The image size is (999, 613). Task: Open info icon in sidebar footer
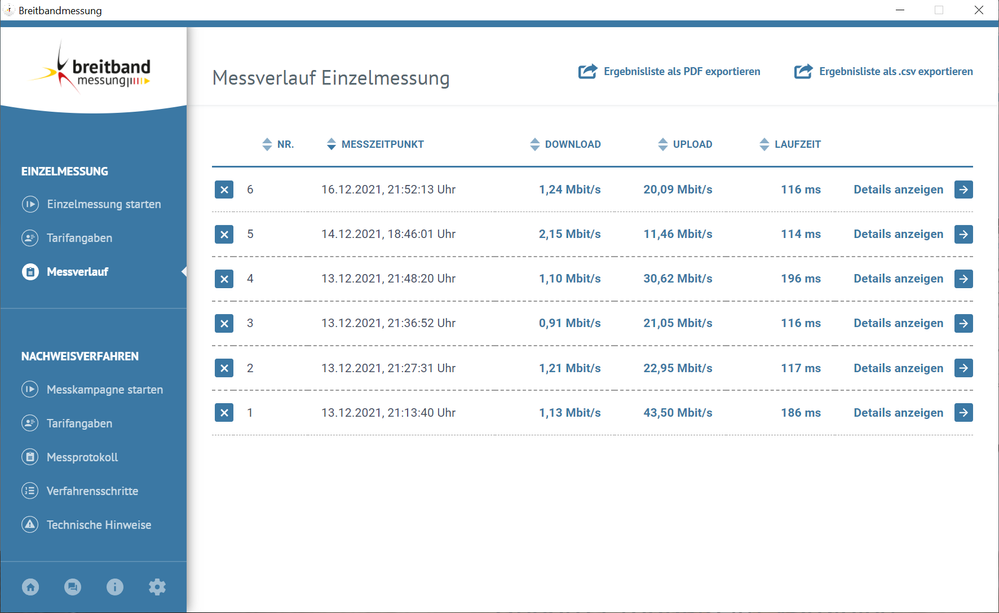click(115, 587)
